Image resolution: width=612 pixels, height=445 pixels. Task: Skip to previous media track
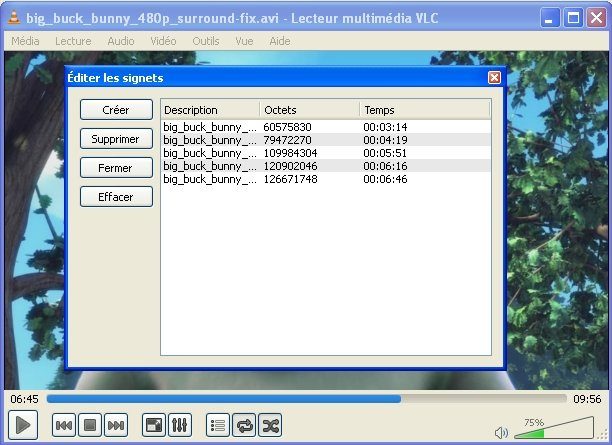pos(64,425)
